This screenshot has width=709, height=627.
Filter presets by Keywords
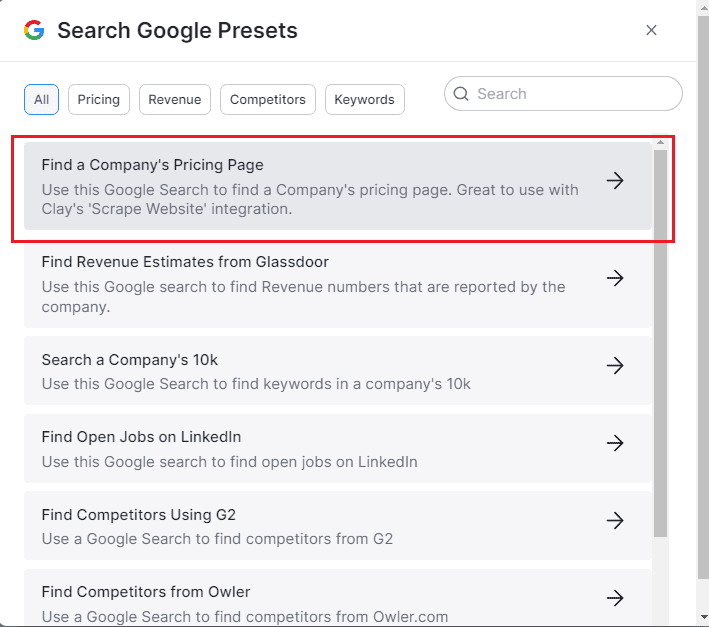click(x=364, y=99)
